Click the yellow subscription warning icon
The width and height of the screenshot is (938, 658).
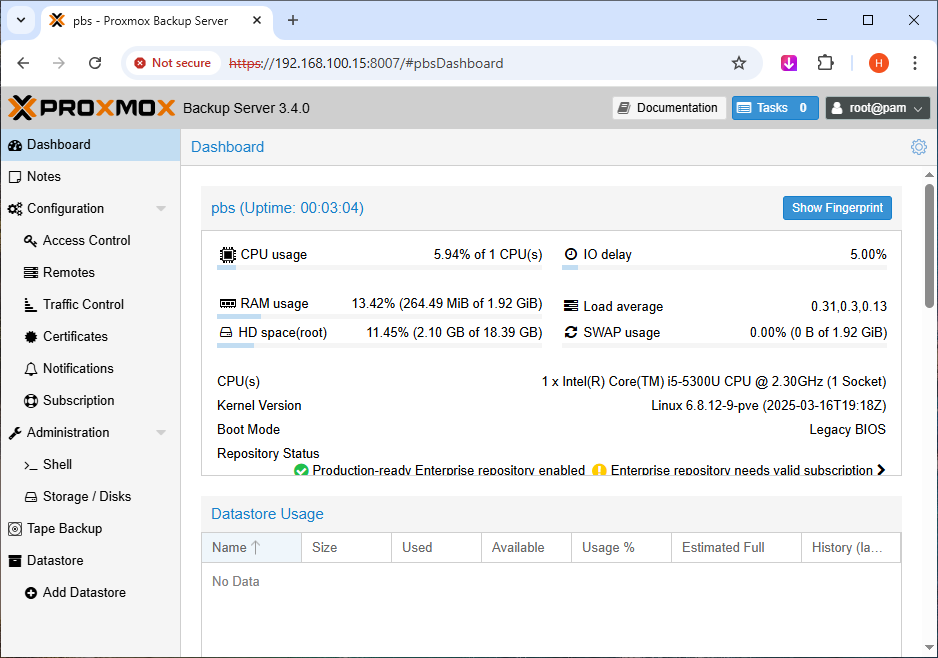pos(599,471)
